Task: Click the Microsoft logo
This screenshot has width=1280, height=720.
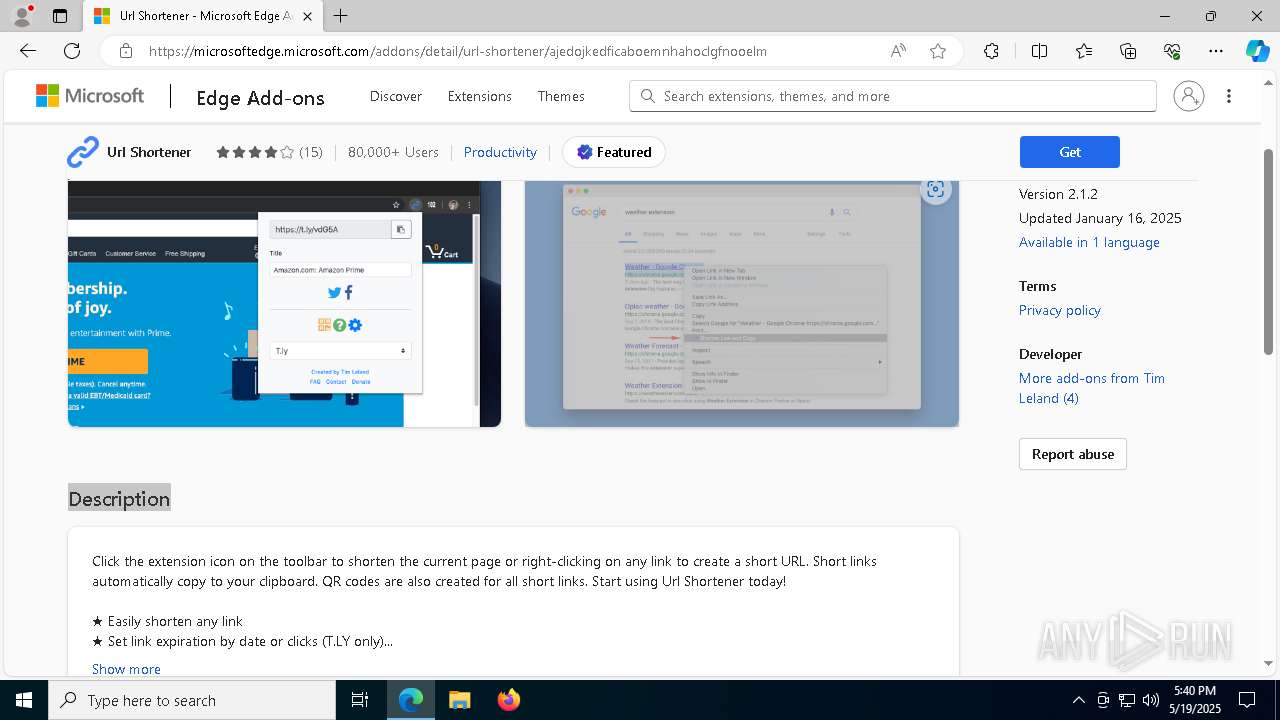Action: click(90, 96)
